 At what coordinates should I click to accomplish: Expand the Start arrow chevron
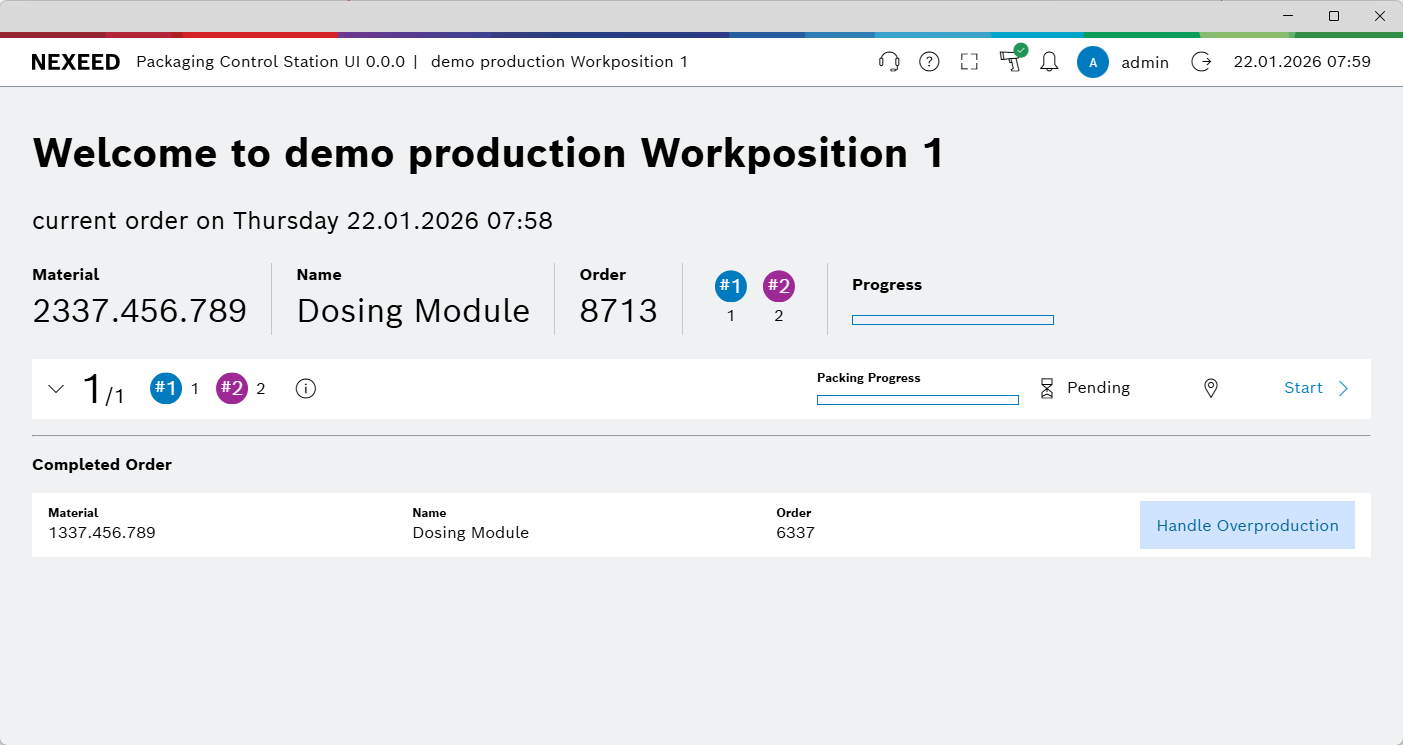[x=1343, y=388]
